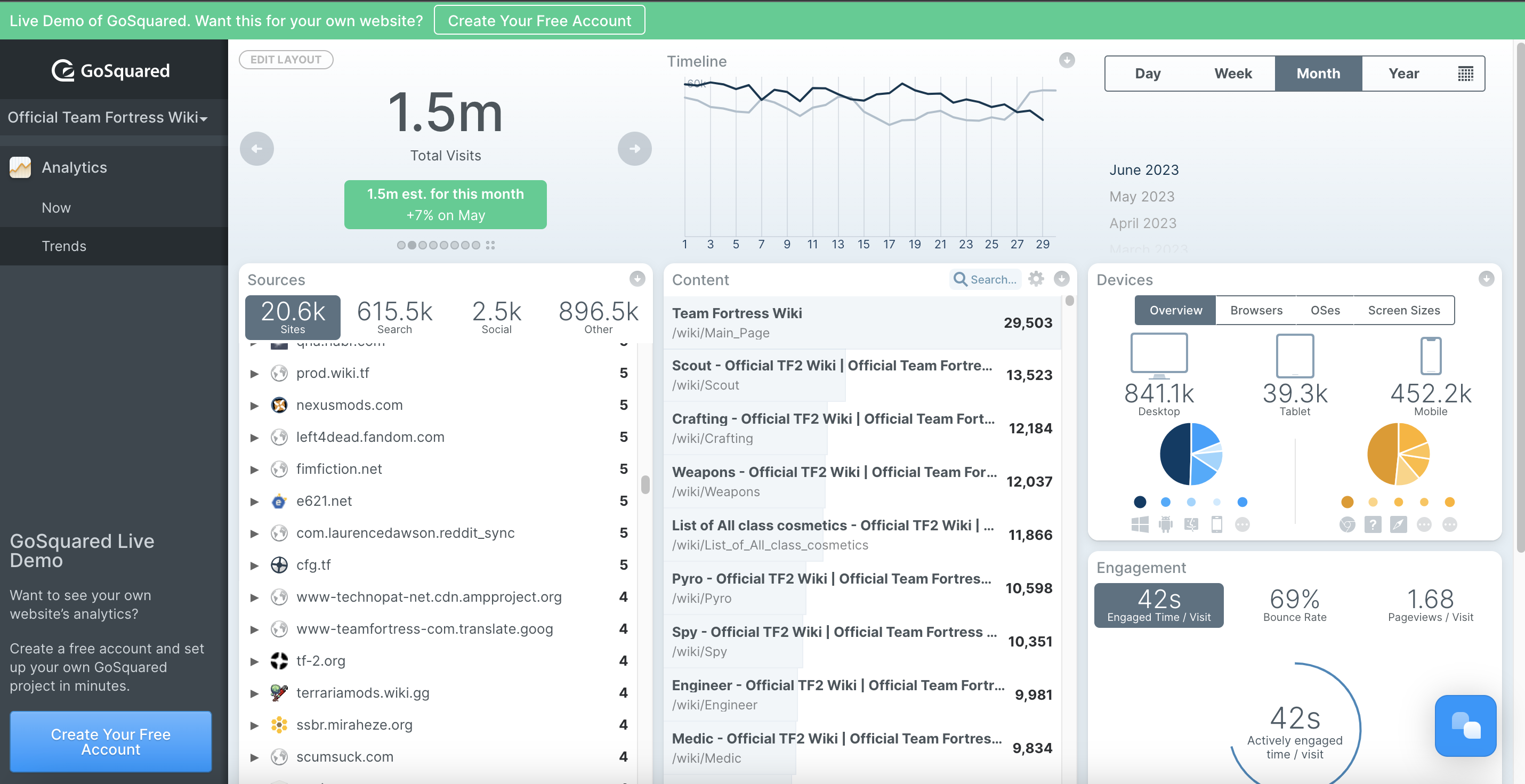The height and width of the screenshot is (784, 1525).
Task: Click the dark orange browser legend dot
Action: pos(1348,502)
